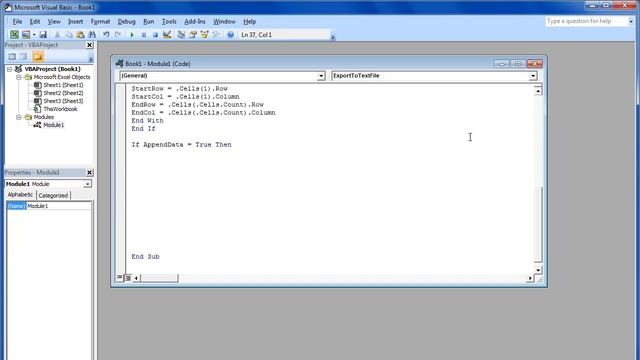Collapse the VBAProject (Book1) tree node

[9, 69]
